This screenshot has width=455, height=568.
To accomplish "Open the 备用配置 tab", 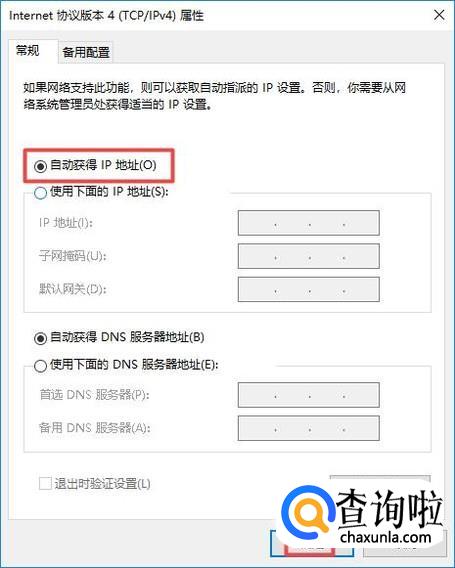I will point(86,53).
